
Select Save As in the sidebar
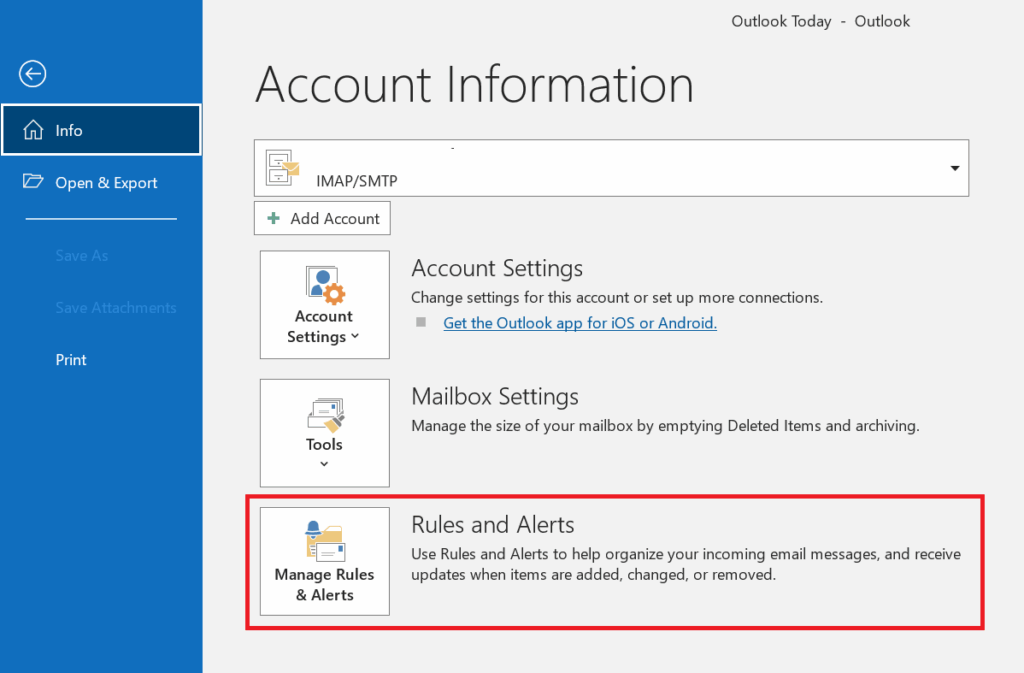(82, 255)
